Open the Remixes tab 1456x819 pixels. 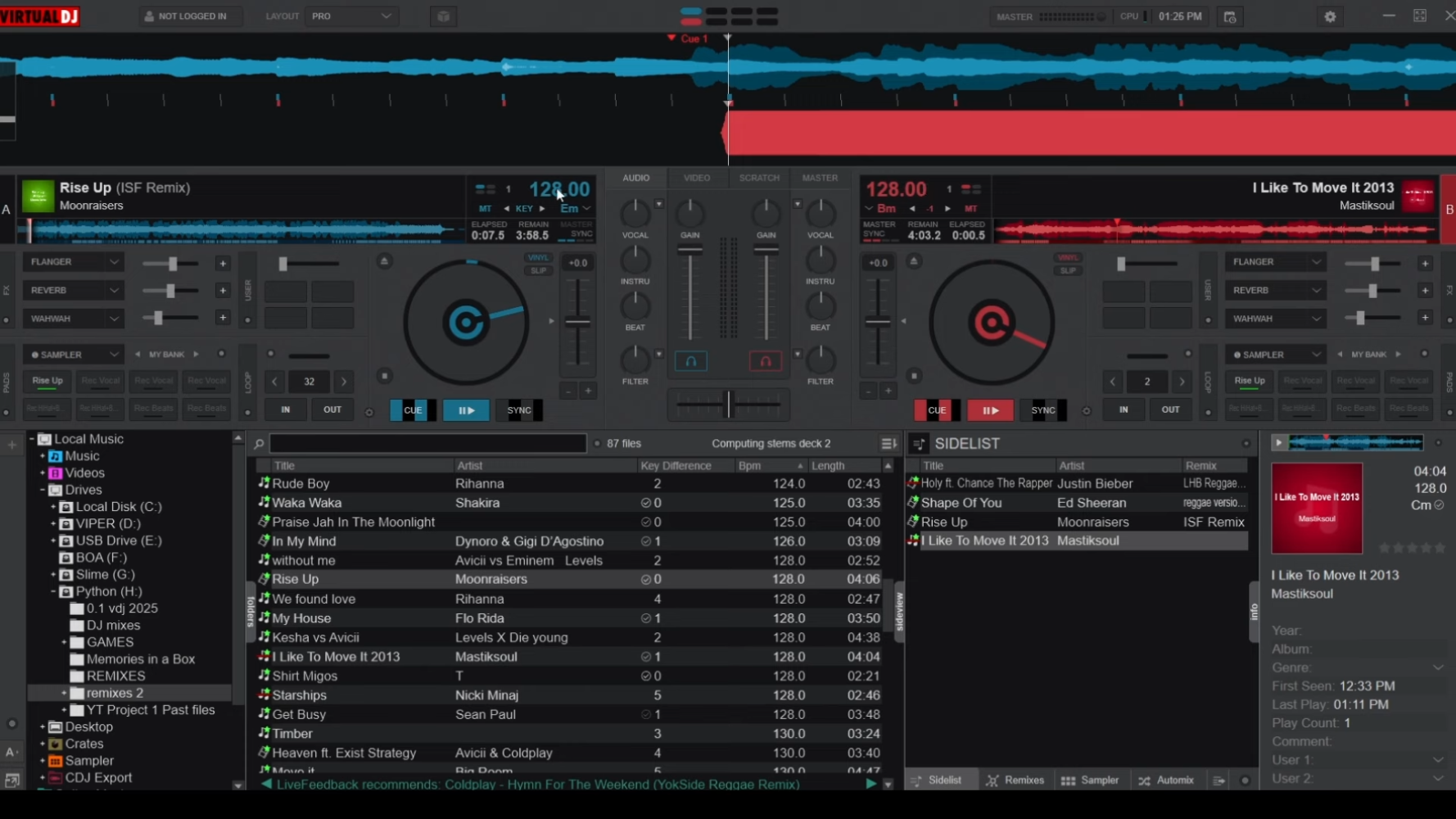point(1015,781)
